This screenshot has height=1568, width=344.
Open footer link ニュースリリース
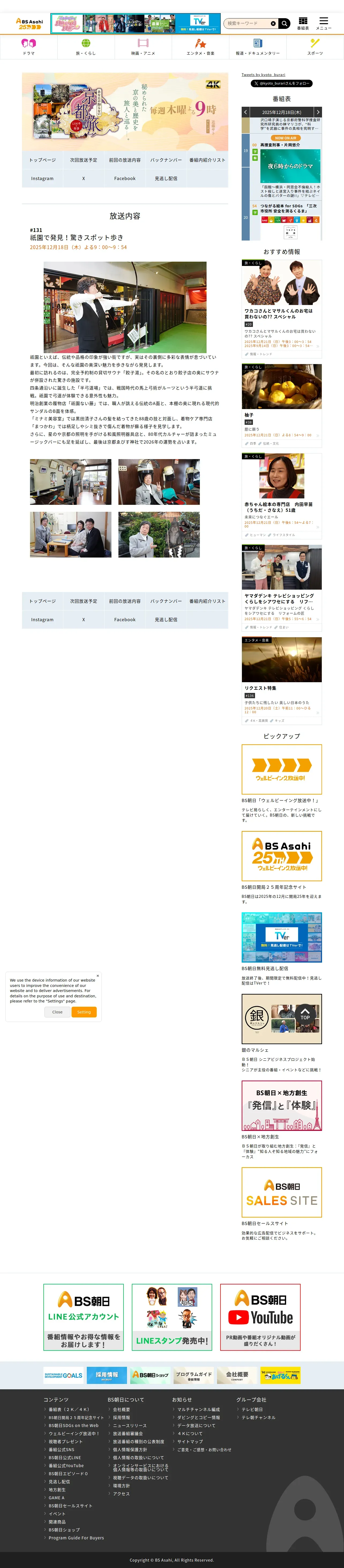pos(129,1426)
